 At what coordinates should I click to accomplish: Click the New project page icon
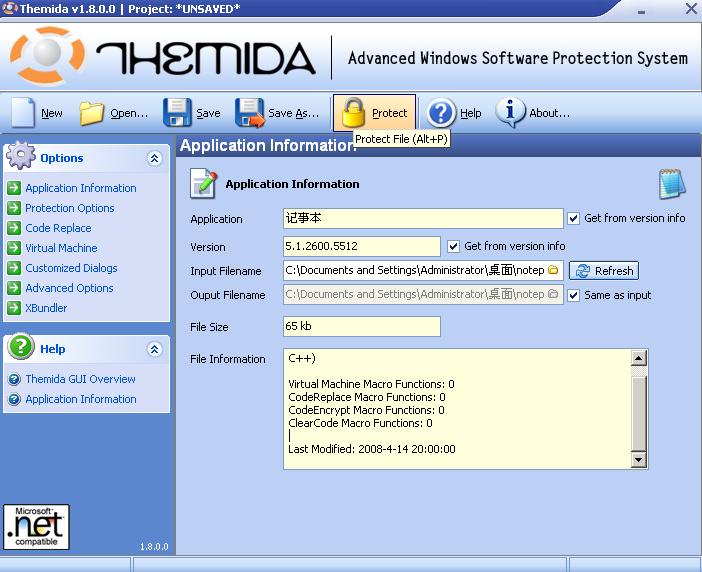pos(23,112)
